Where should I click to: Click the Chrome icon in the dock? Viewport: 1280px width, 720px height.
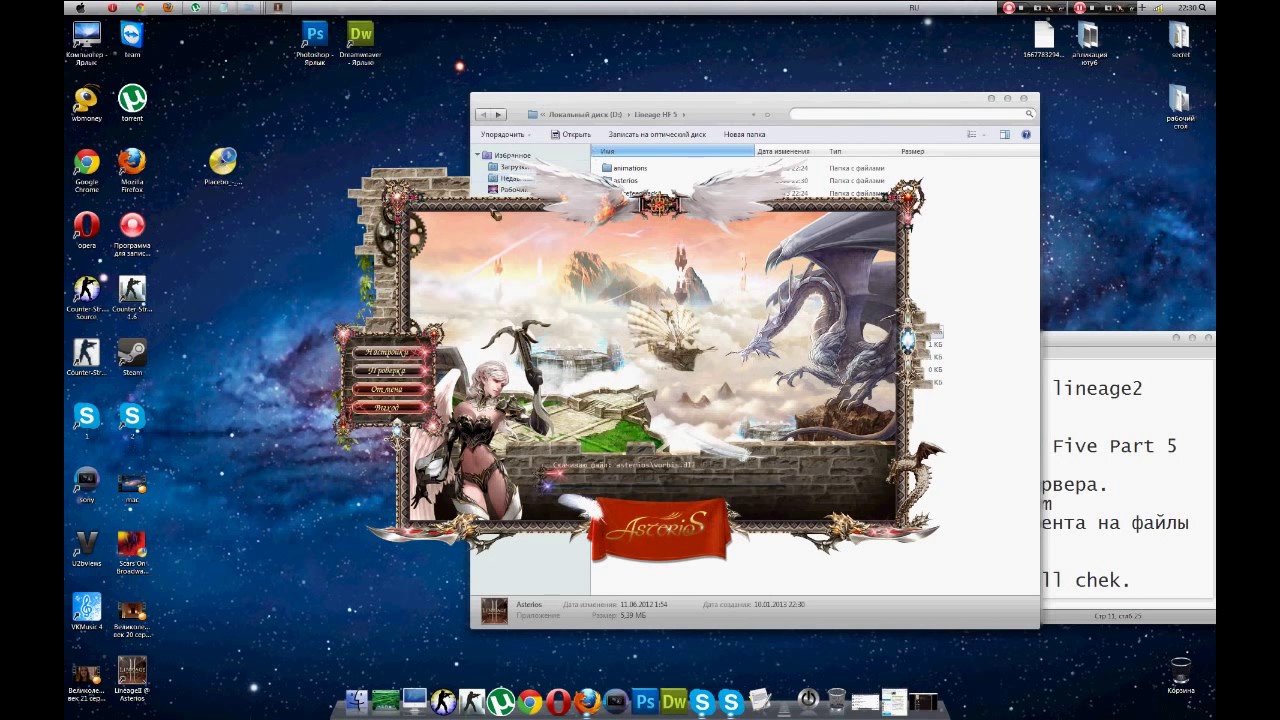click(530, 702)
